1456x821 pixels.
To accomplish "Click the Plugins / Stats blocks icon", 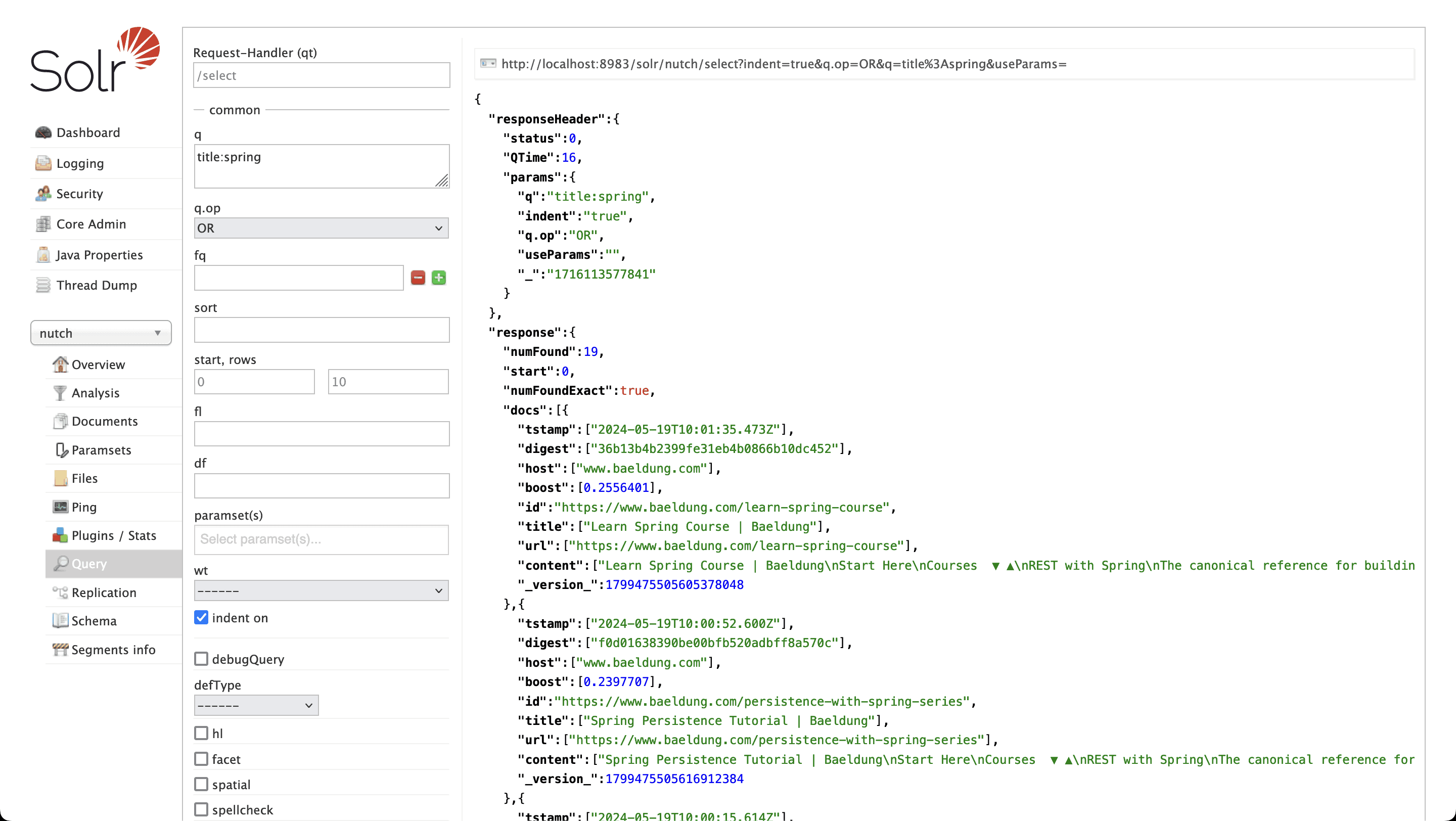I will click(59, 535).
